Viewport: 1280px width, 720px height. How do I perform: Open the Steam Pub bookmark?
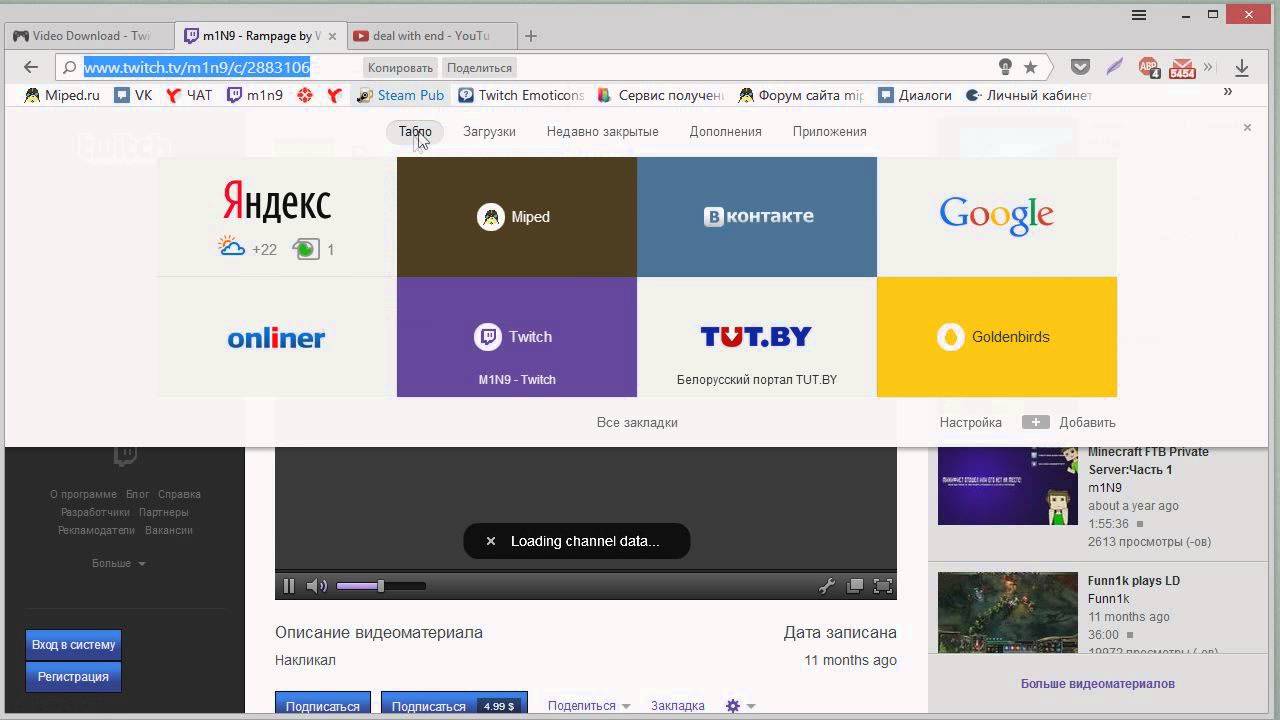(x=400, y=95)
